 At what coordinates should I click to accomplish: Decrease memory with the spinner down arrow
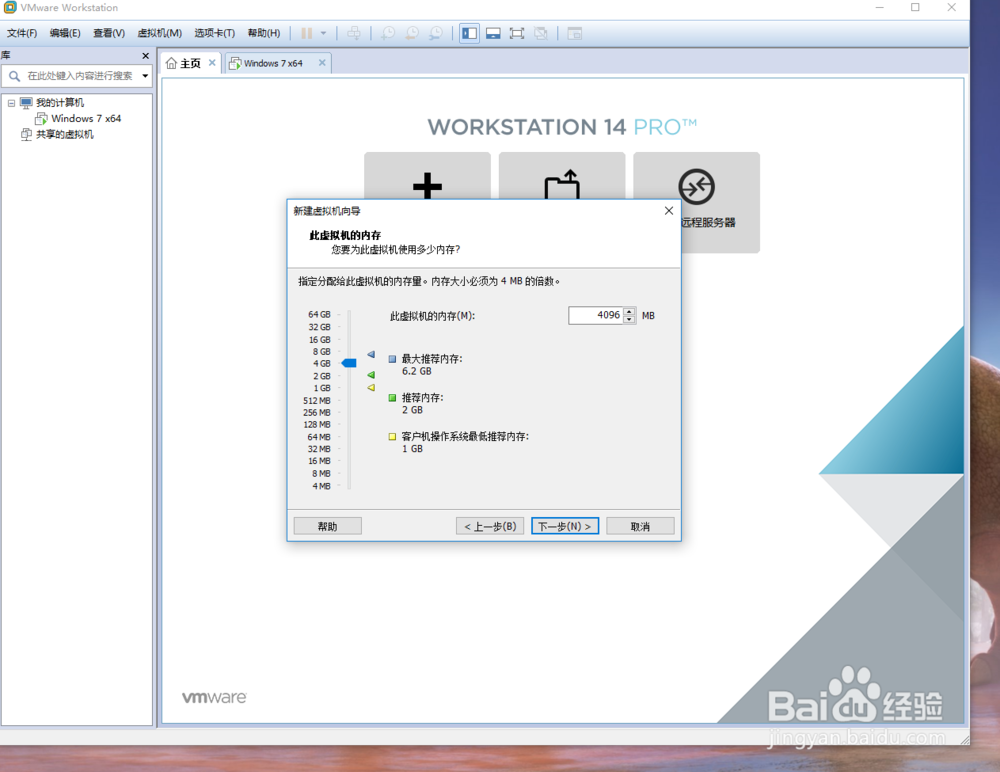point(629,320)
